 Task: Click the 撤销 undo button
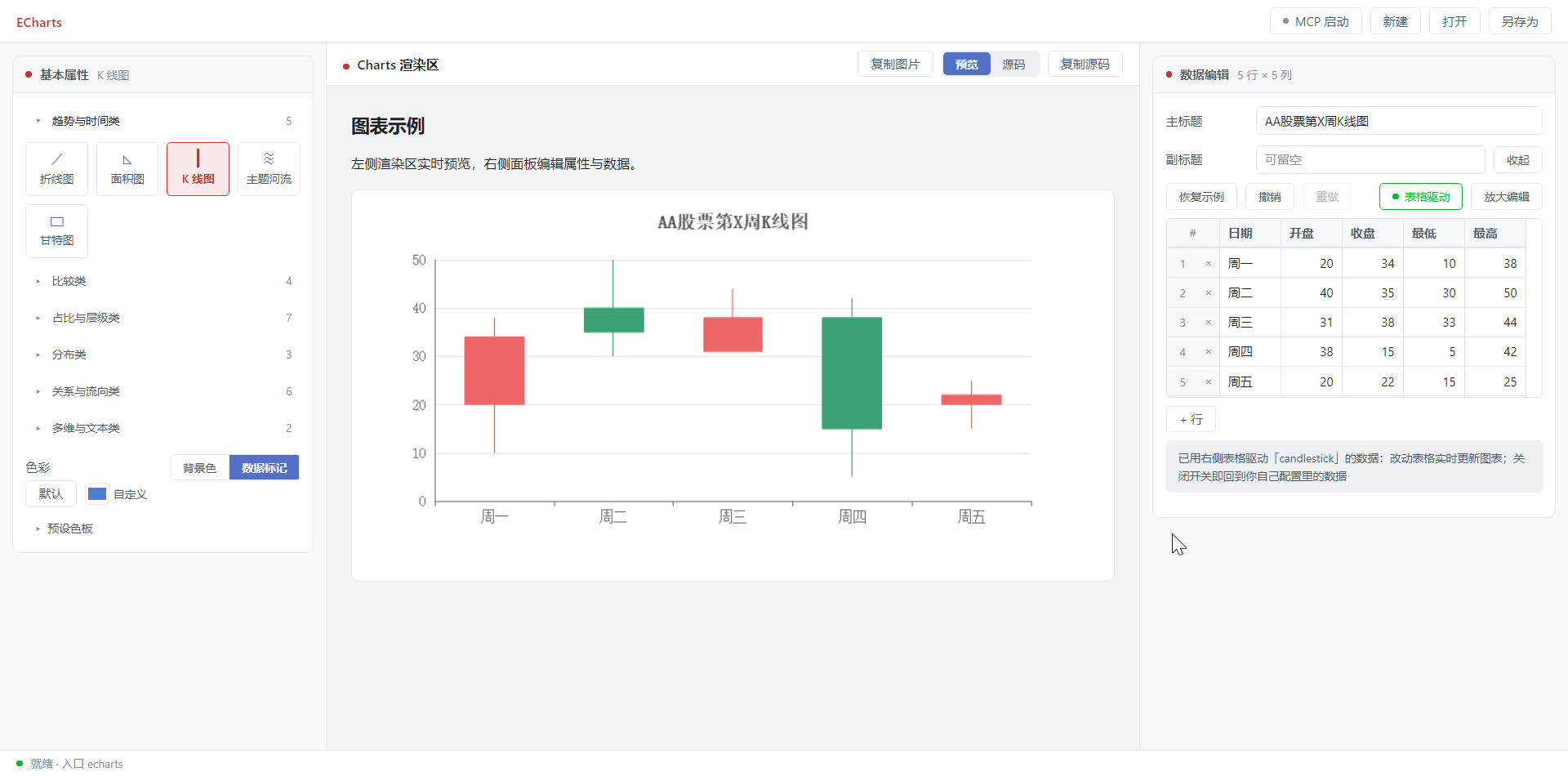tap(1270, 197)
